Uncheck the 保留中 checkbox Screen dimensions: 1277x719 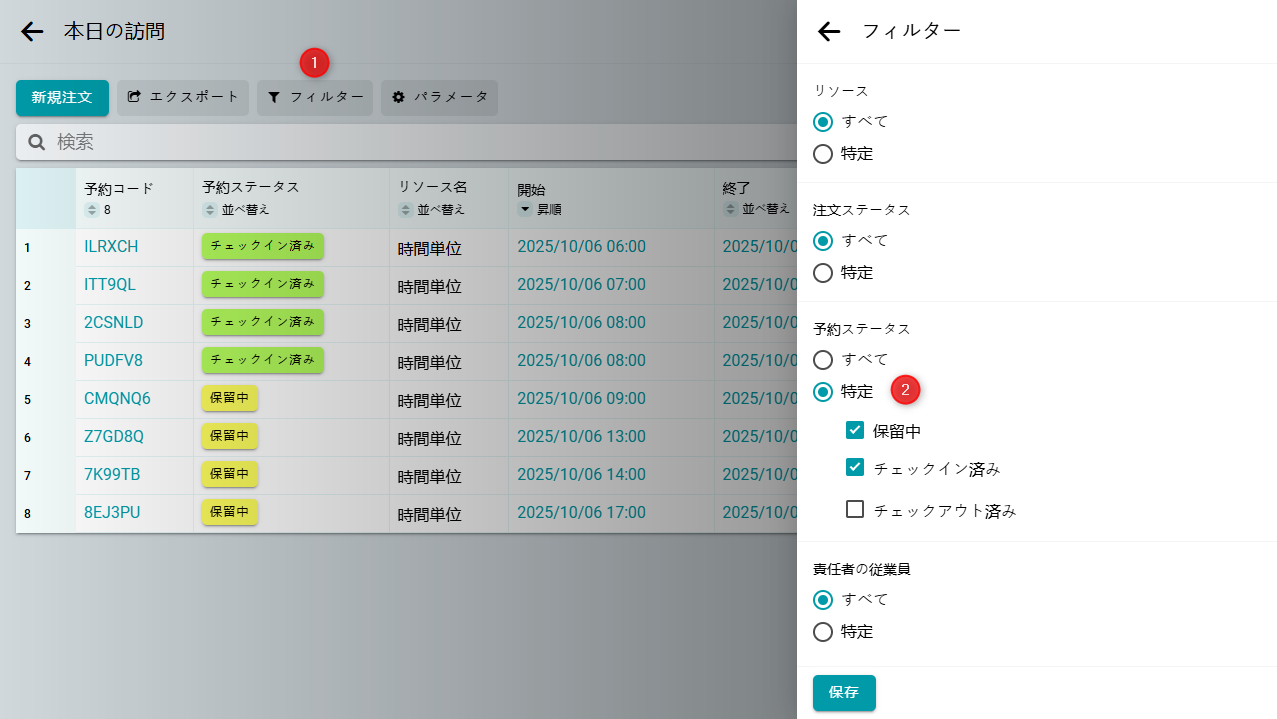(x=855, y=430)
